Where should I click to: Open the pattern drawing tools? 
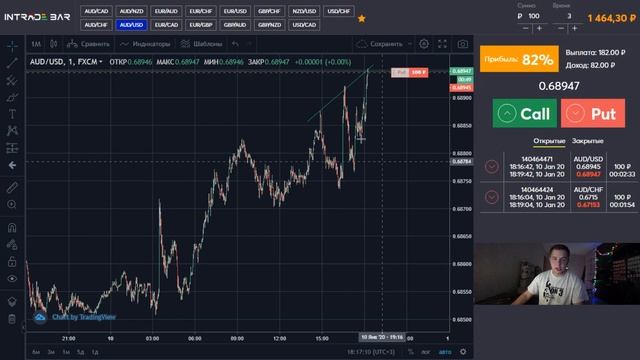[12, 131]
